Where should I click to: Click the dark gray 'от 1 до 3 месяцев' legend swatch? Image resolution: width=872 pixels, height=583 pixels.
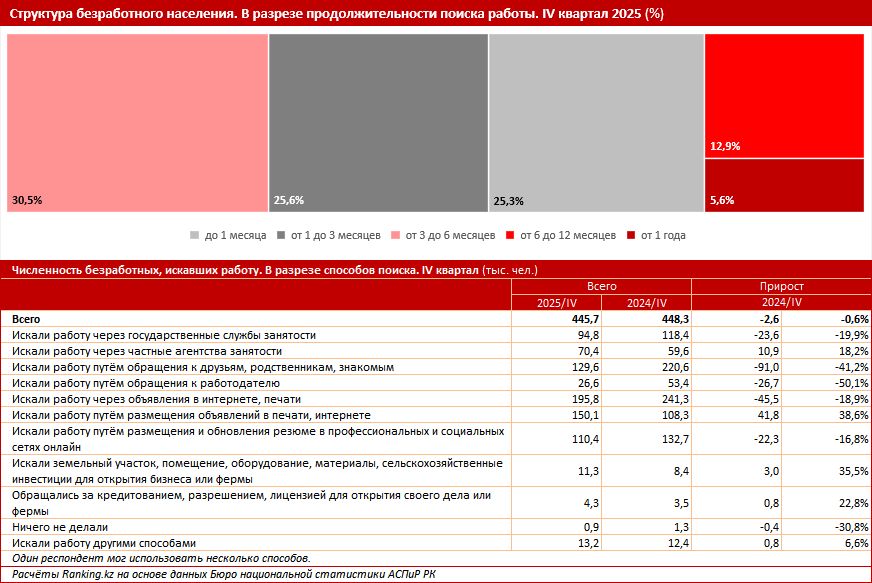pos(281,236)
